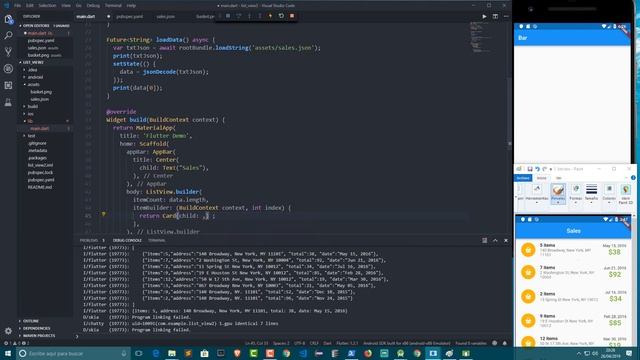640x360 pixels.
Task: Click the Restart debug icon
Action: tap(281, 16)
